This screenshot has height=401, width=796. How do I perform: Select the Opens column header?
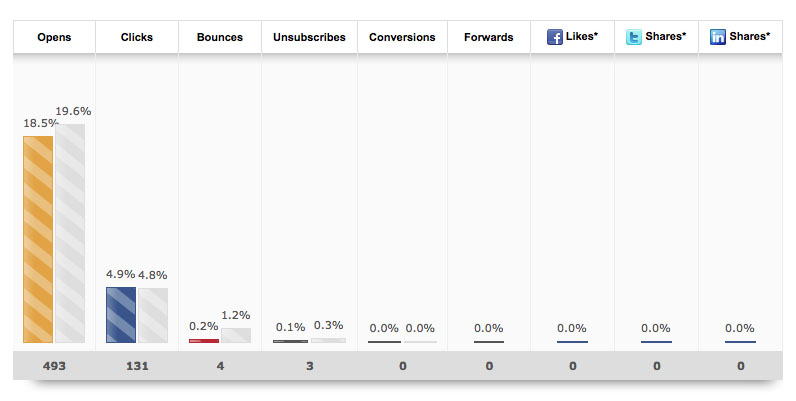(x=54, y=37)
